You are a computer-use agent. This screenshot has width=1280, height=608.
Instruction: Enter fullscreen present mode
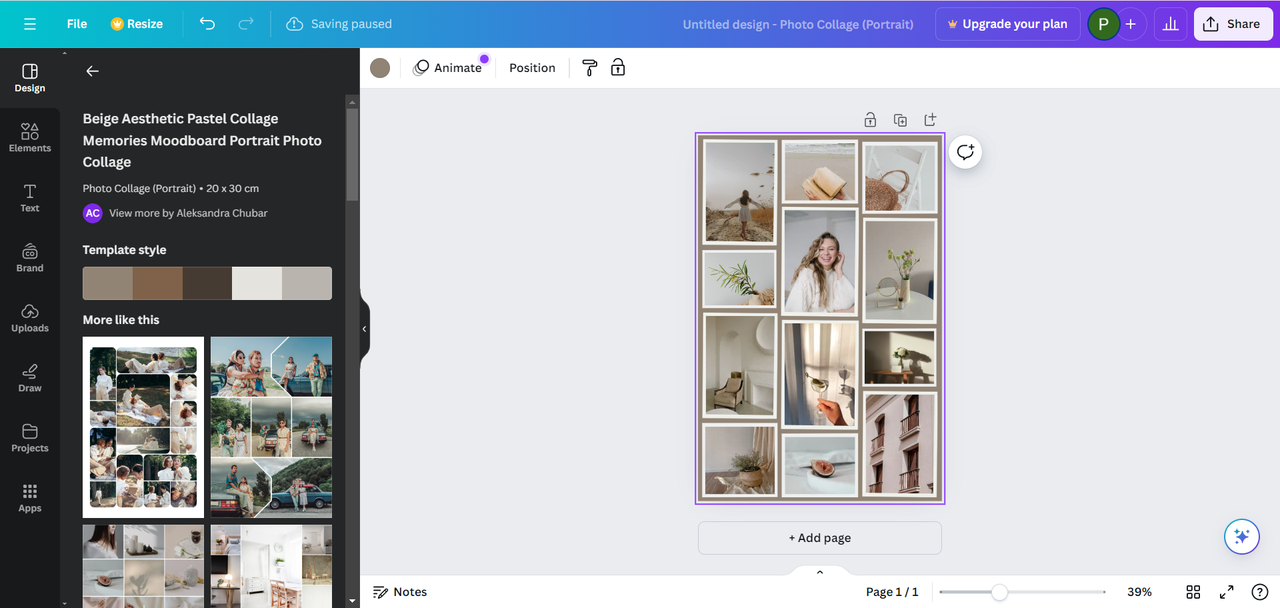coord(1227,592)
